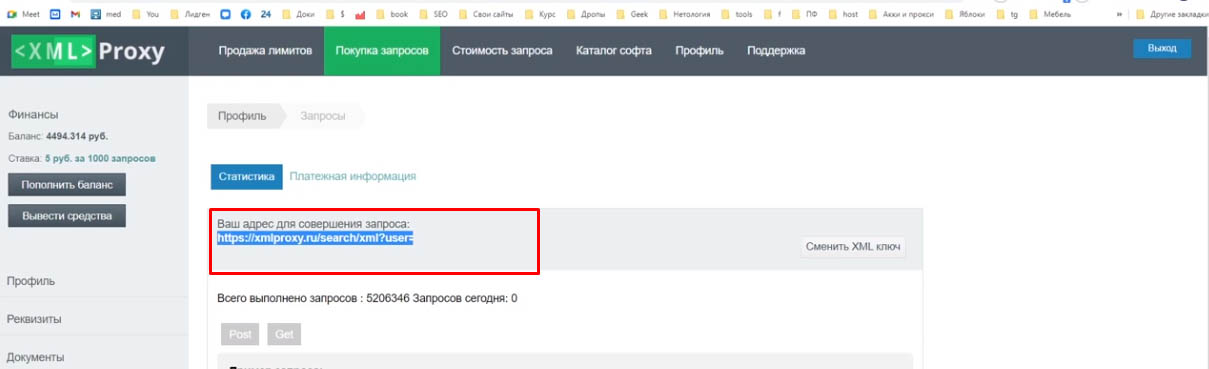Open Профиль in the left sidebar
The image size is (1209, 369).
(x=31, y=281)
